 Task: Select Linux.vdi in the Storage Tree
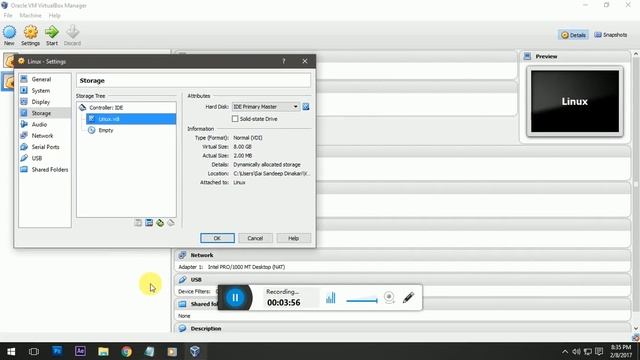click(x=131, y=119)
